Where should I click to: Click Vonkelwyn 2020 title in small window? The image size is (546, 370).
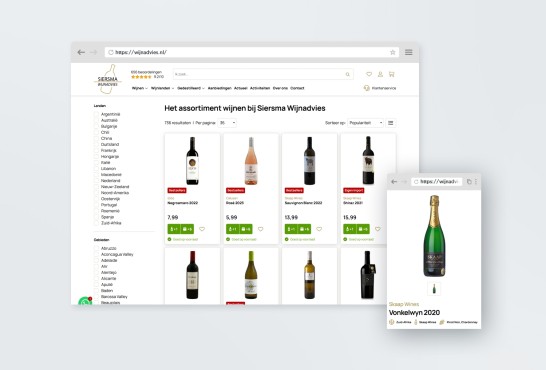coord(414,313)
